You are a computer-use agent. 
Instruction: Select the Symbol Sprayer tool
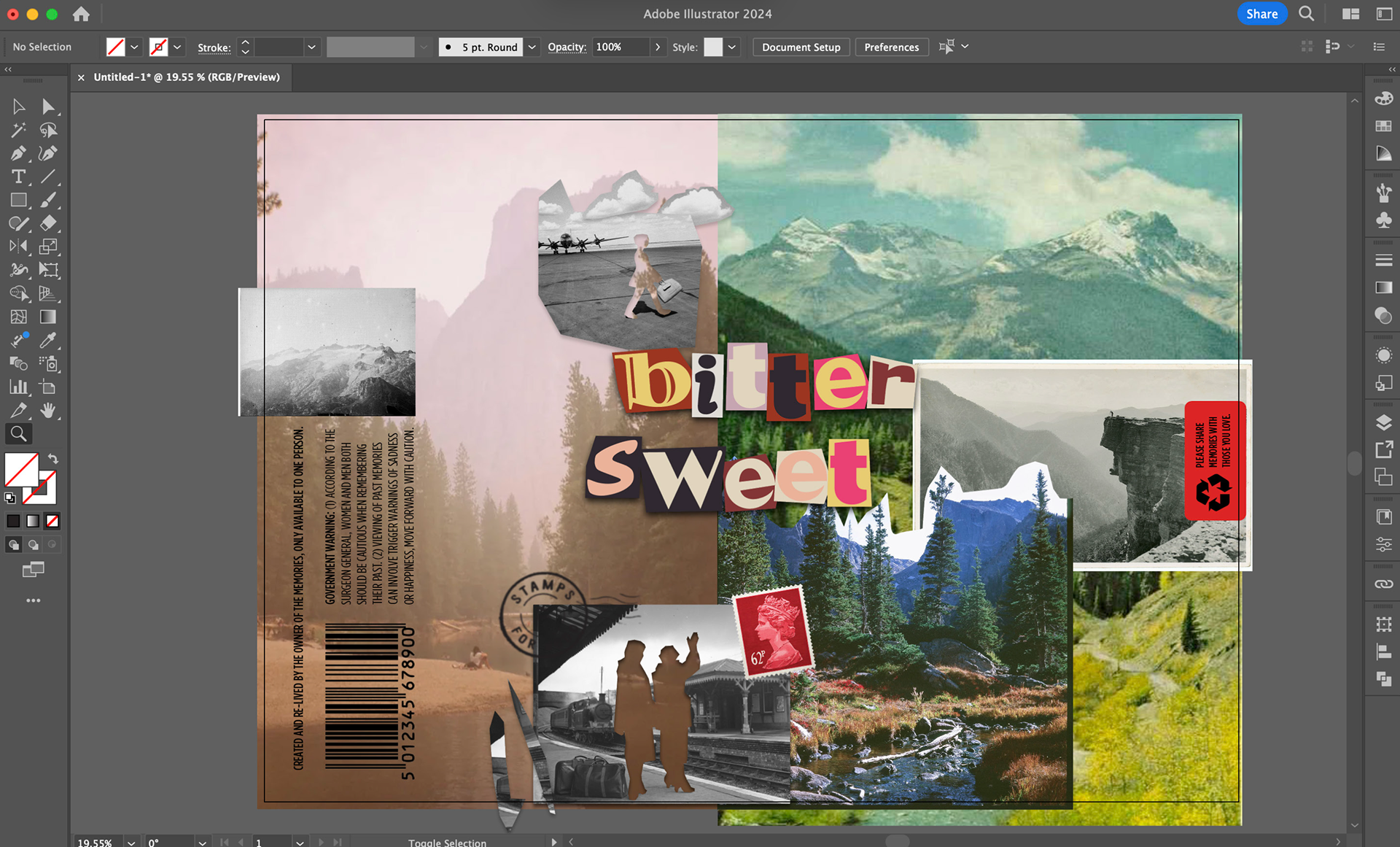point(48,363)
